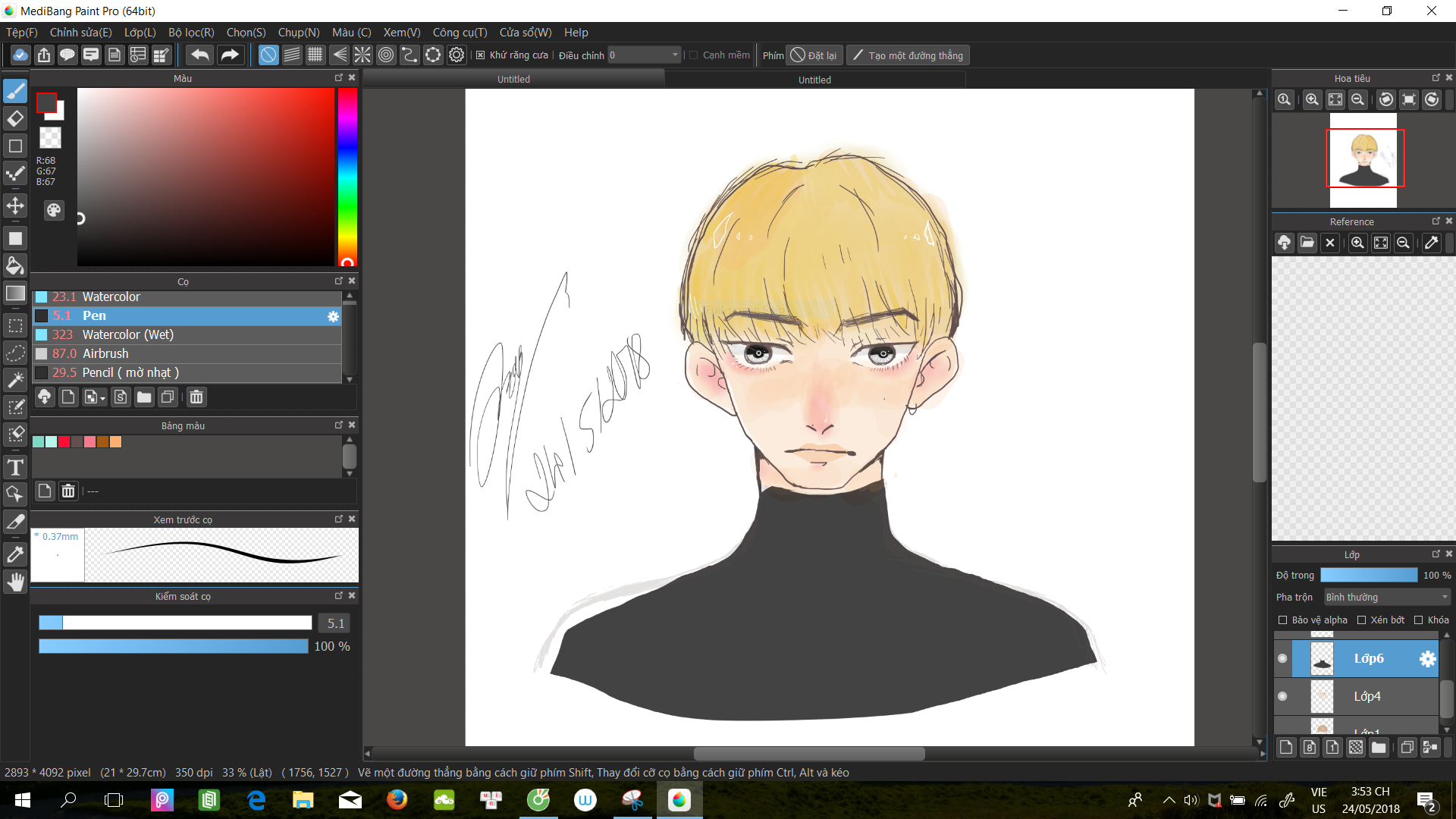This screenshot has height=819, width=1456.
Task: Enable curve snap
Action: [409, 55]
